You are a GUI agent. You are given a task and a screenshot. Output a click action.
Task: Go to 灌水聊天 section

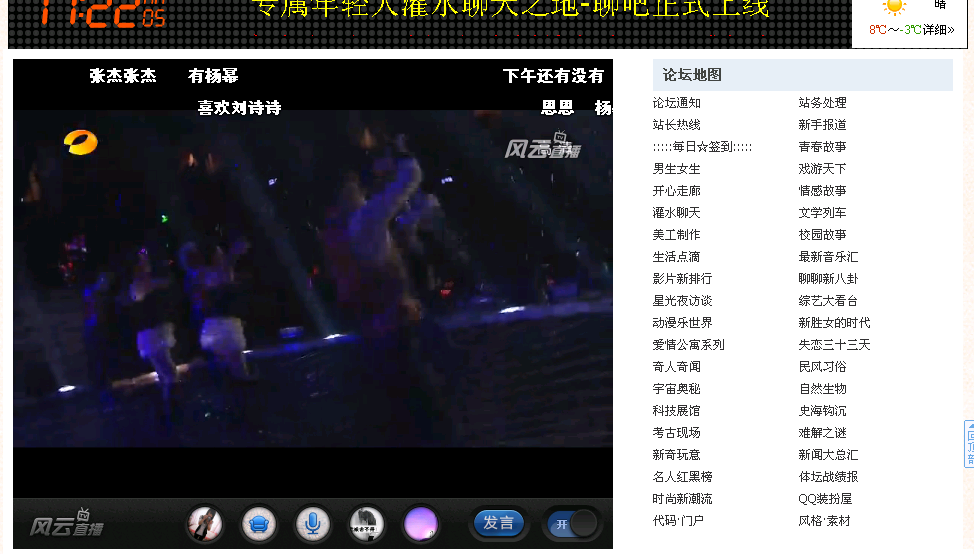pos(677,213)
